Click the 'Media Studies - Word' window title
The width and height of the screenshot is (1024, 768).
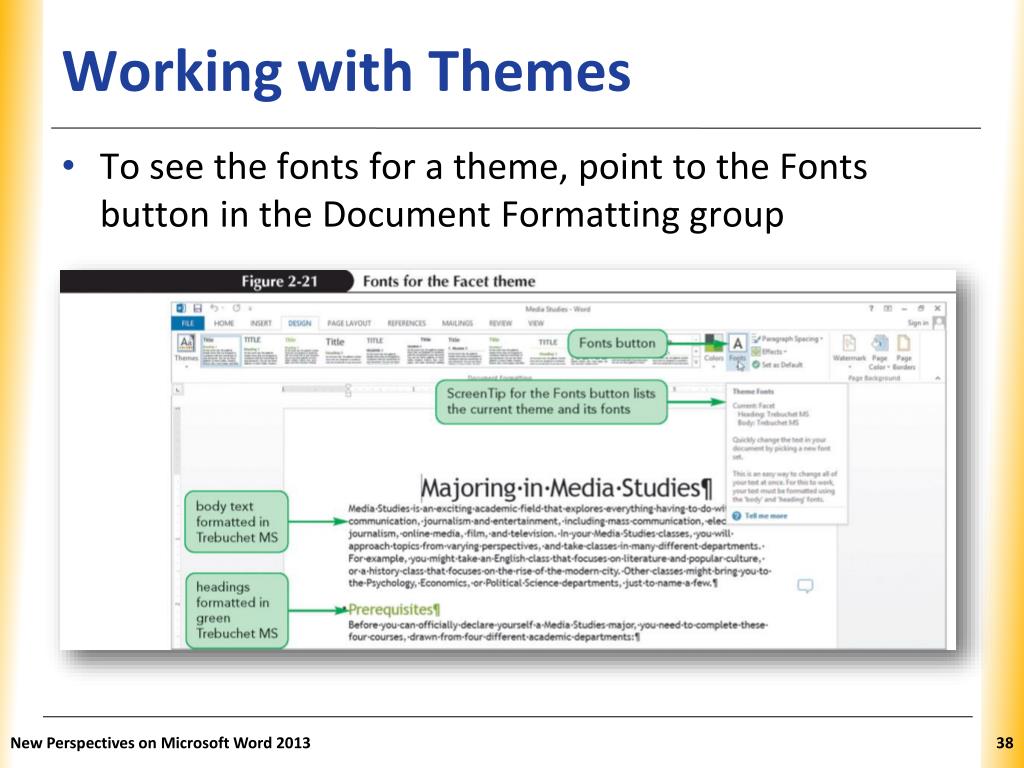(558, 309)
